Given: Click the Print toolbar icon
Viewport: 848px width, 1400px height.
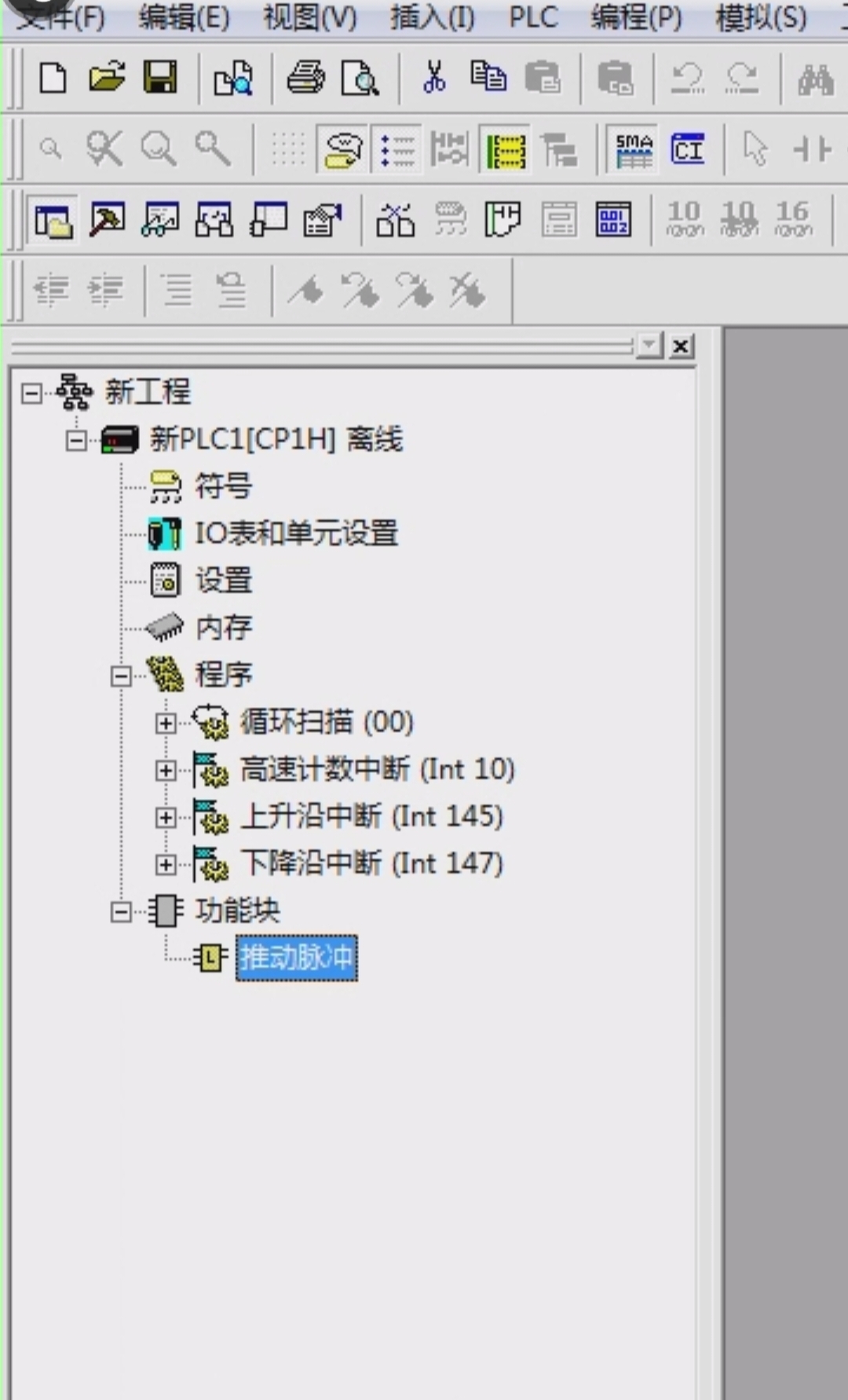Looking at the screenshot, I should [305, 78].
